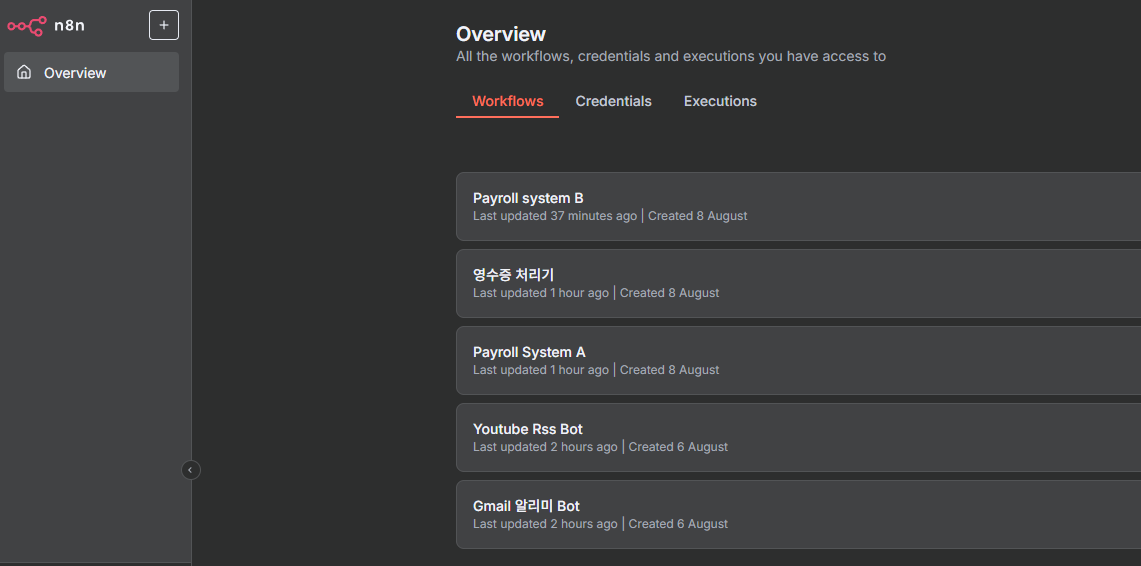1141x566 pixels.
Task: Open the Gmail 알리미 Bot workflow
Action: 526,506
